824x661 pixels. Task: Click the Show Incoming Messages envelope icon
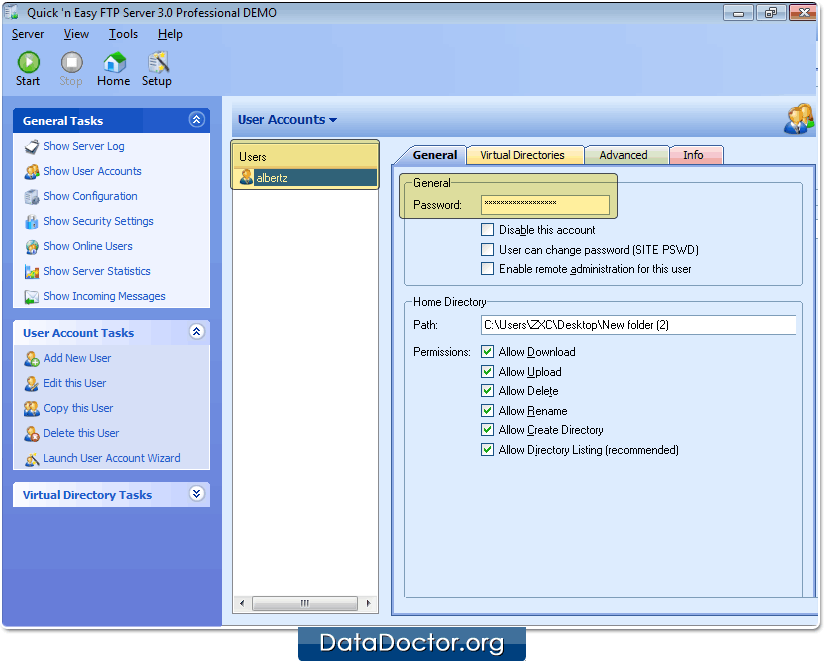point(32,297)
